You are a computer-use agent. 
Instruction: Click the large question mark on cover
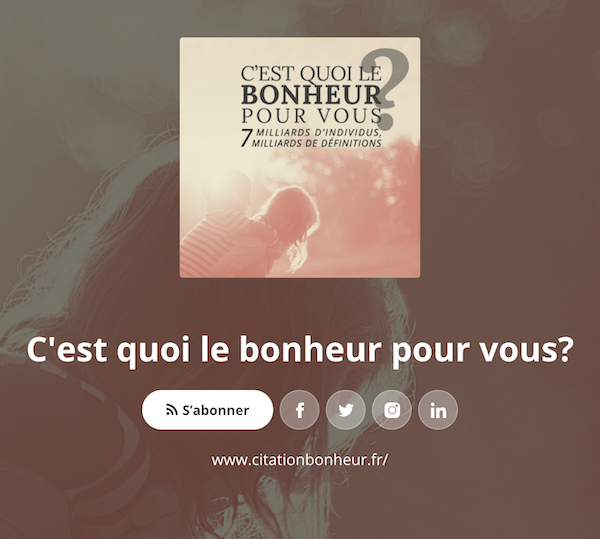click(386, 89)
